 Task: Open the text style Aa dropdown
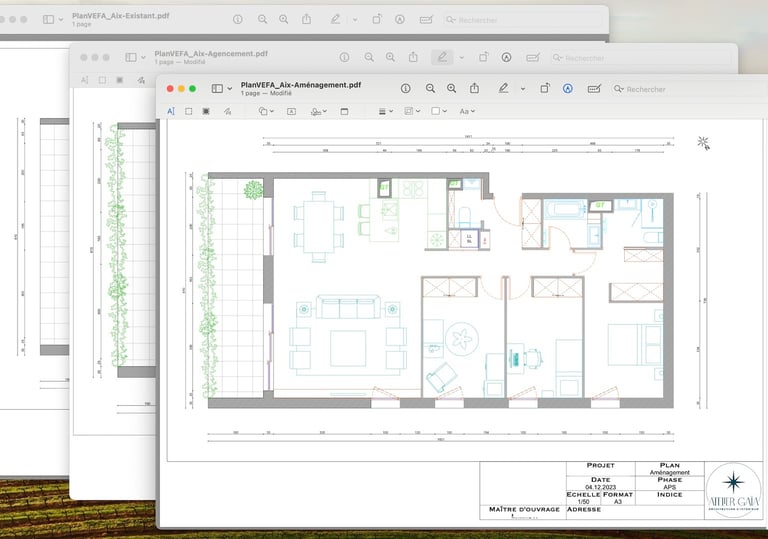(x=467, y=111)
